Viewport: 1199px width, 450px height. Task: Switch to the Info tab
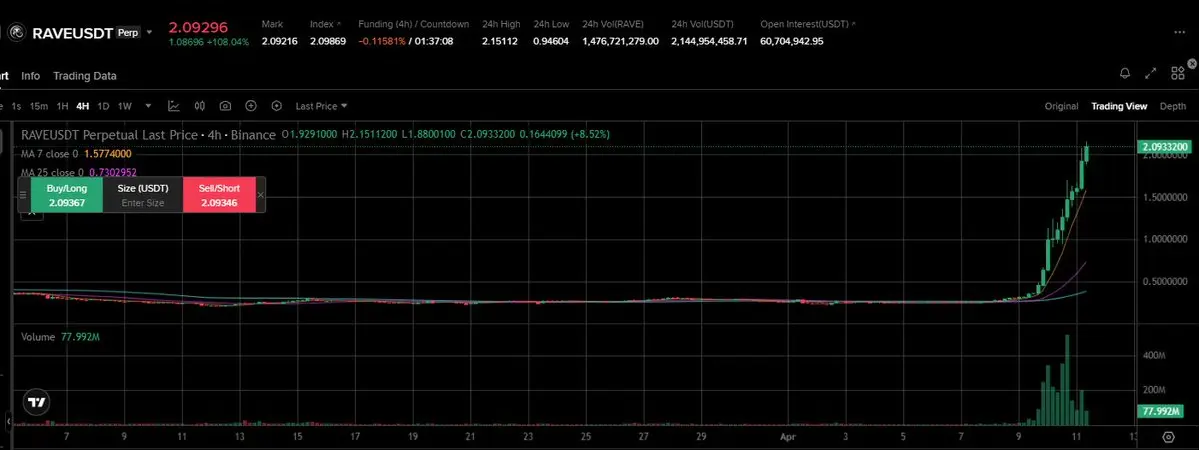tap(31, 76)
